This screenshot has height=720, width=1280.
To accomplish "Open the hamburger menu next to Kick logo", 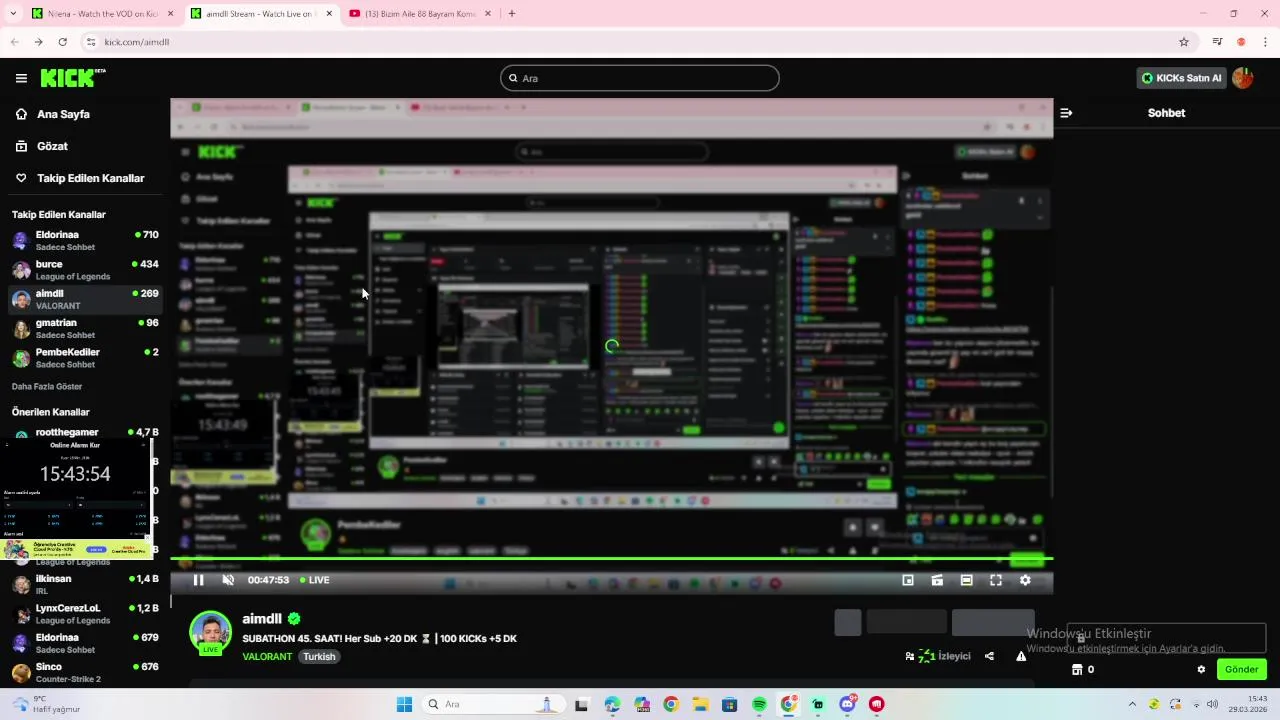I will click(x=21, y=78).
